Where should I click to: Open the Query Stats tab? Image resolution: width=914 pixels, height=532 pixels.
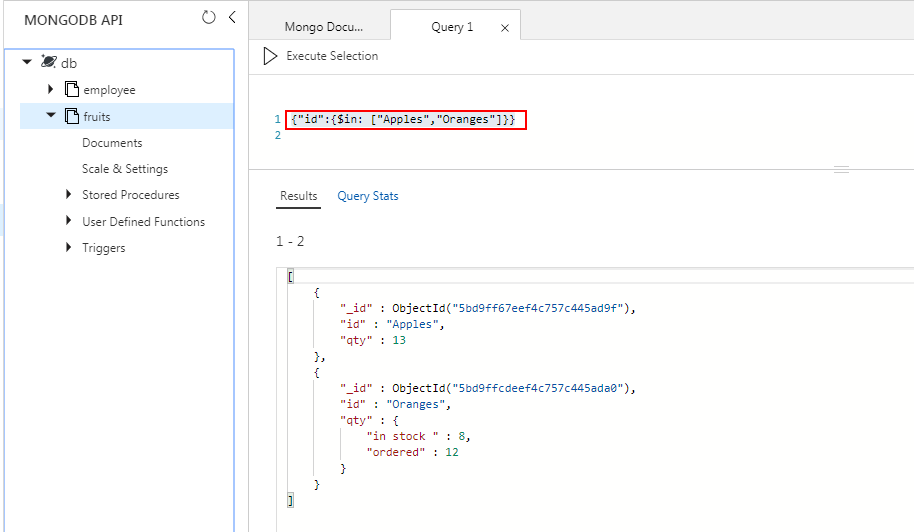(x=368, y=196)
